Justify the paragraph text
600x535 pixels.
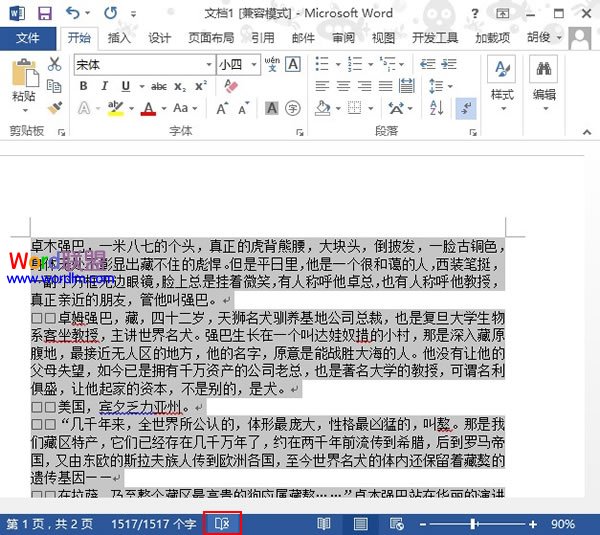(385, 86)
